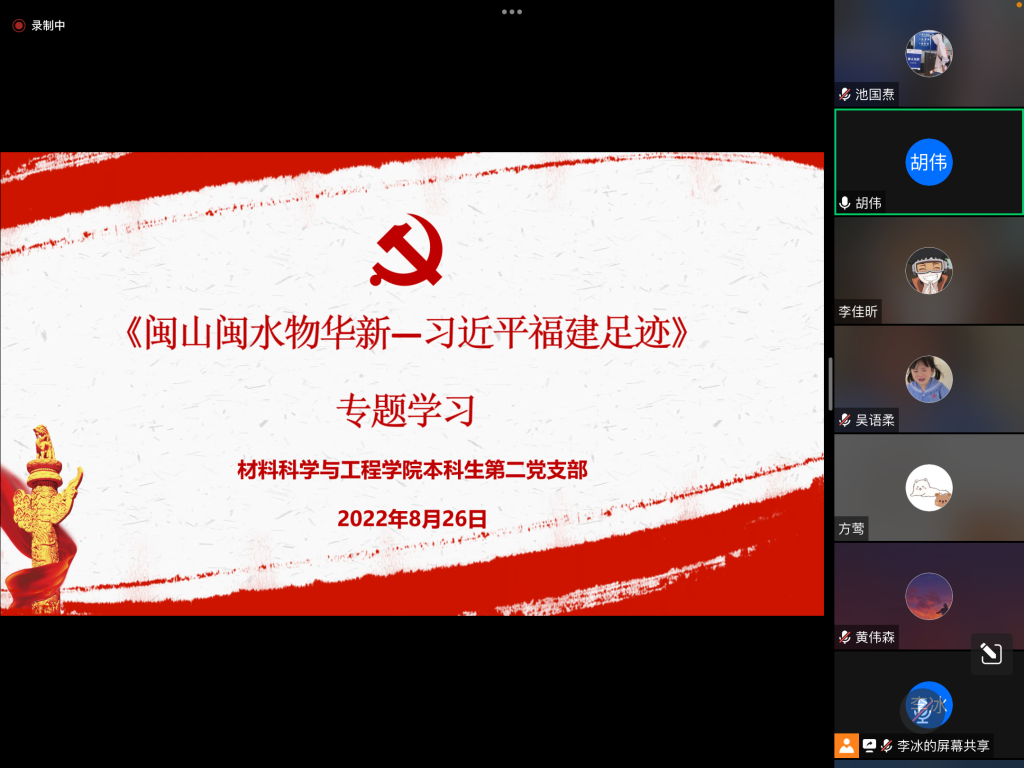Click the active mic icon beside 胡伟
Screen dimensions: 1024x768
tap(845, 203)
